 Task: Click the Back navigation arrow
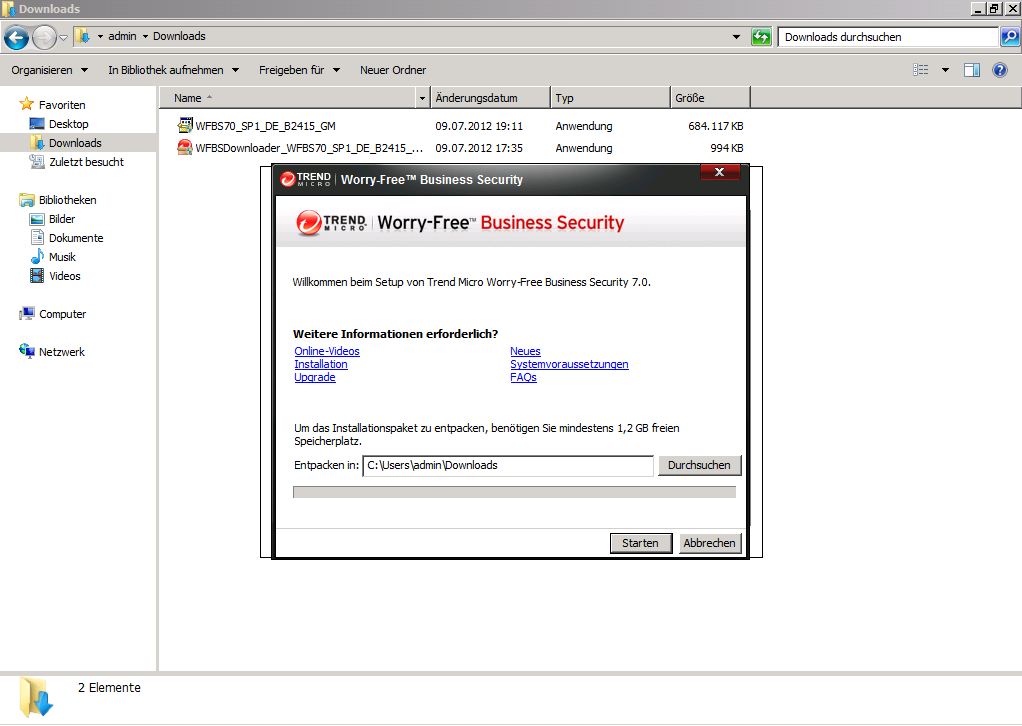tap(16, 38)
